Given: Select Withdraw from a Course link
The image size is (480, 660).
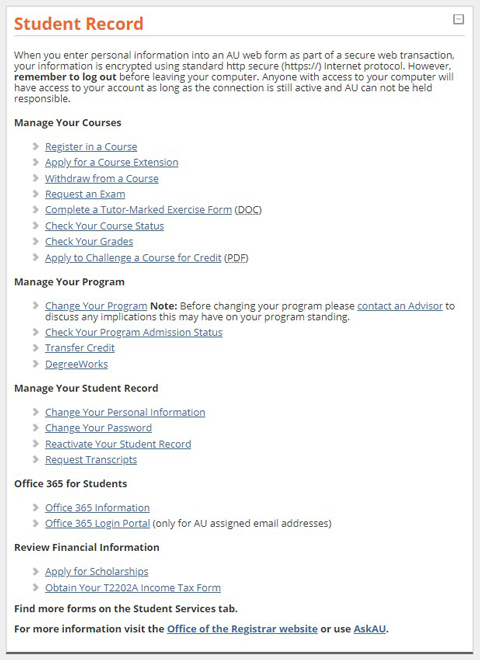Looking at the screenshot, I should click(101, 178).
